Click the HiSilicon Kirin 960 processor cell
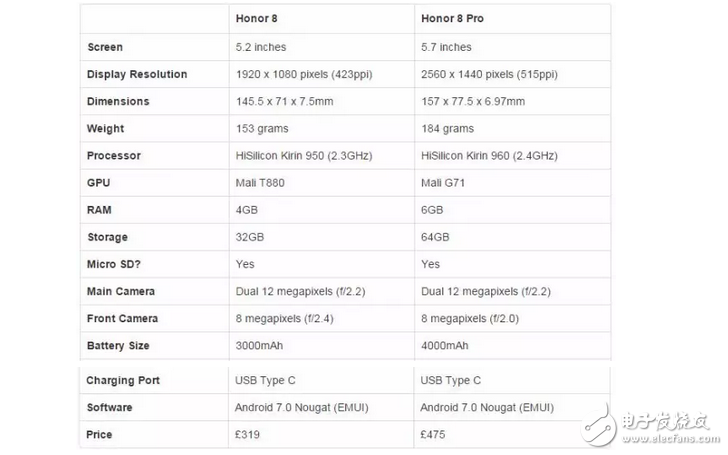The height and width of the screenshot is (455, 728). tap(490, 155)
